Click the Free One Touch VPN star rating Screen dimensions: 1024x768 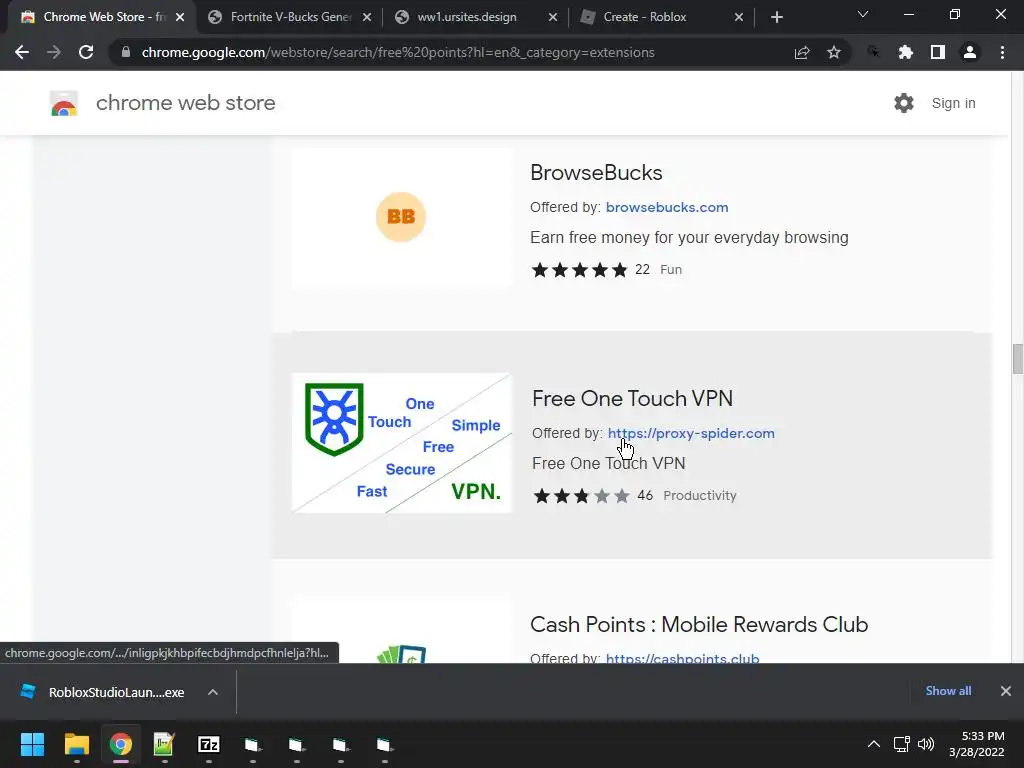(x=581, y=496)
